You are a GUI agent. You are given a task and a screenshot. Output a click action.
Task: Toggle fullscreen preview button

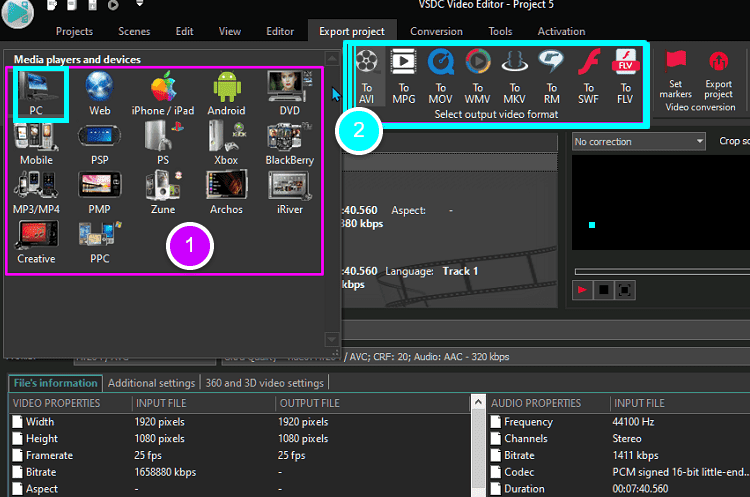click(625, 290)
